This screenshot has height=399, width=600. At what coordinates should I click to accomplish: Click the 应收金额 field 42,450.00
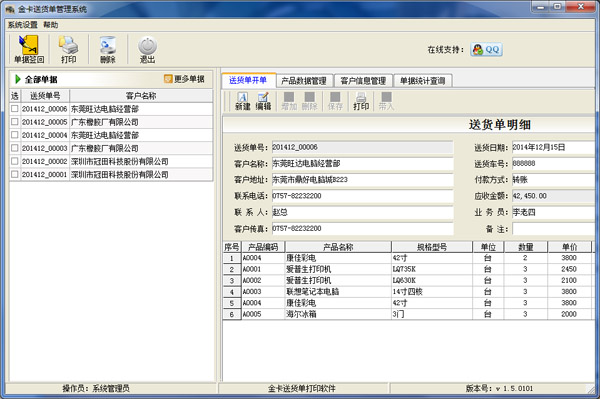point(553,196)
